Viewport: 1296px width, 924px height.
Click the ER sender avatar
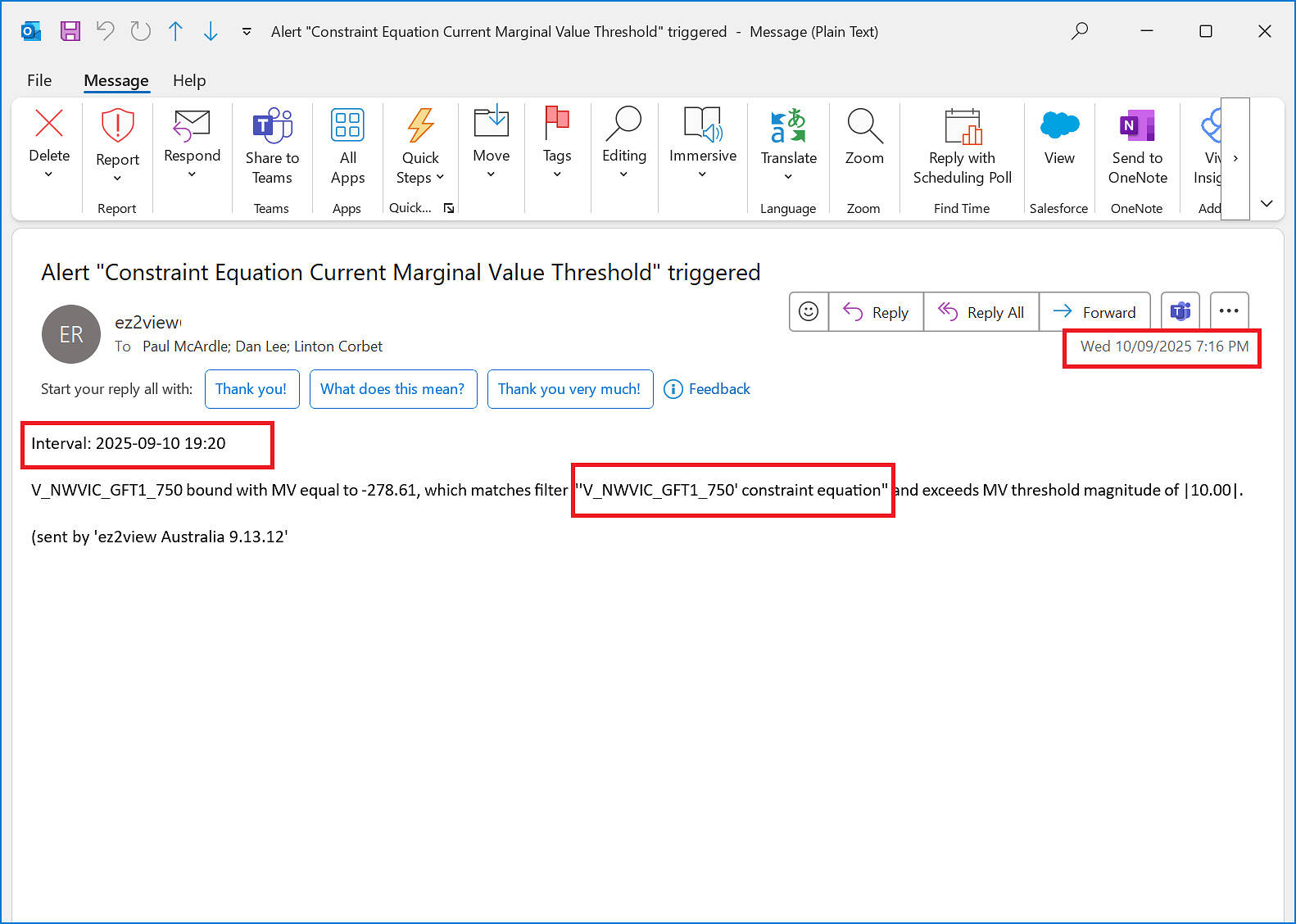(x=71, y=334)
